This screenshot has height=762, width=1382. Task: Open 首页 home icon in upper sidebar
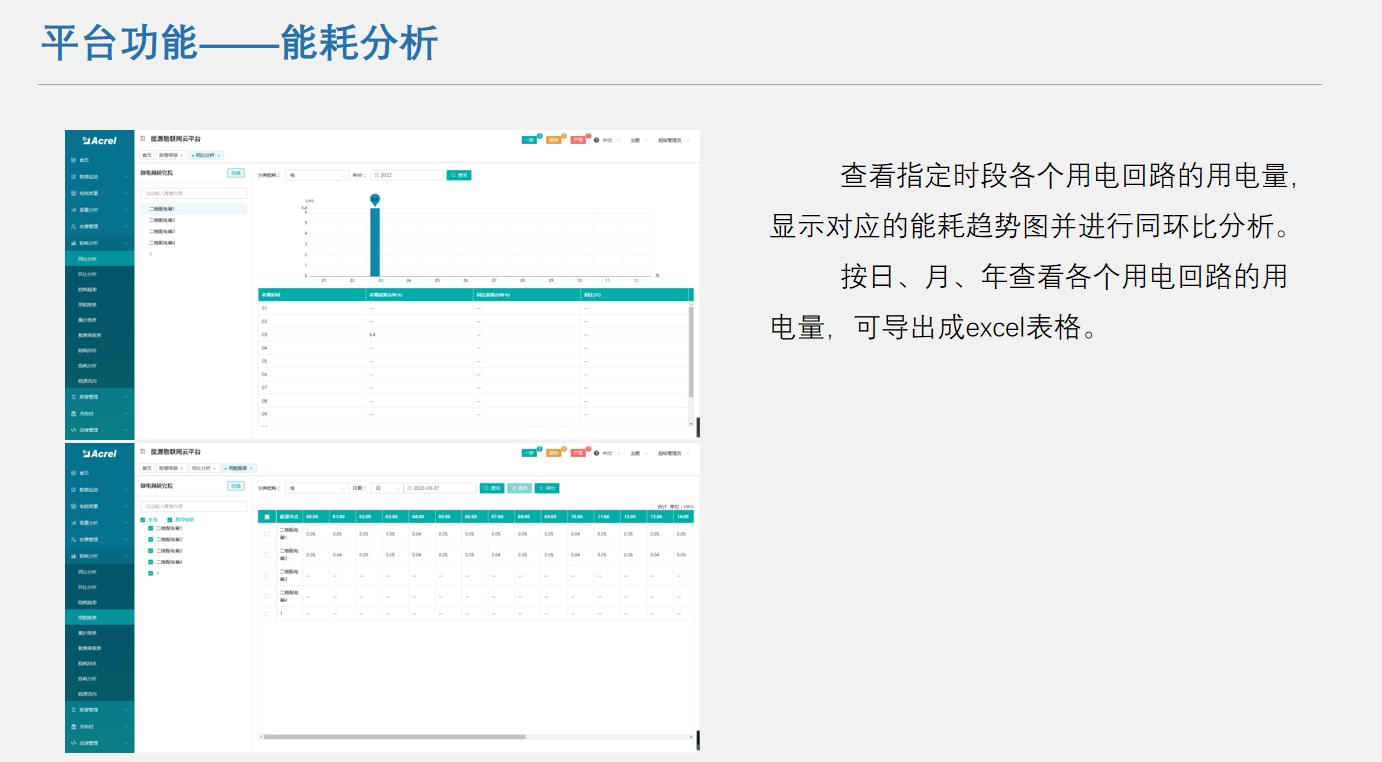pos(73,160)
